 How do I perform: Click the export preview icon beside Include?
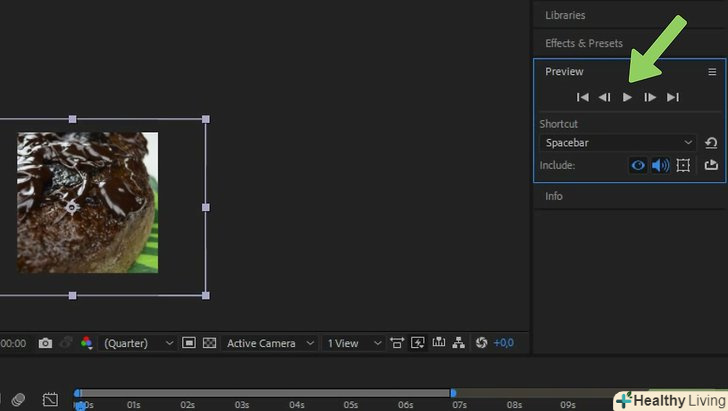click(x=711, y=165)
